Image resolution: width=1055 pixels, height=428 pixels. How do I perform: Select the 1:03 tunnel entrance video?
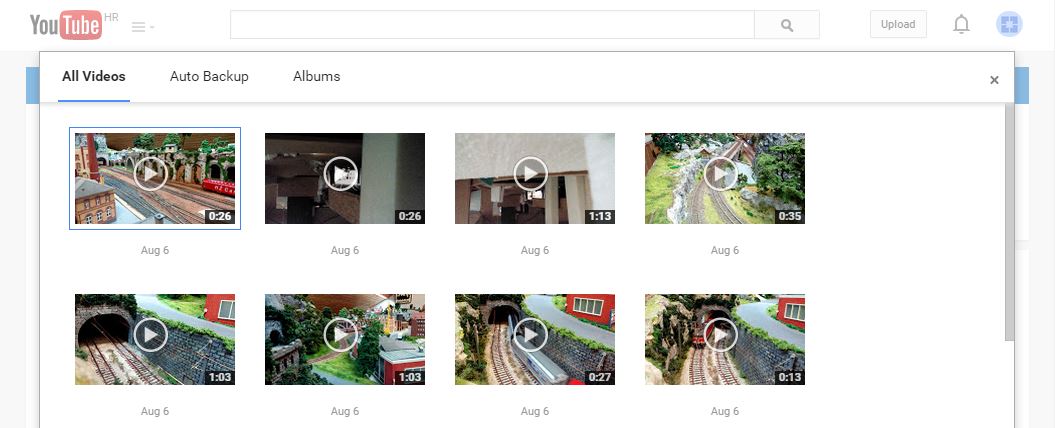tap(155, 339)
